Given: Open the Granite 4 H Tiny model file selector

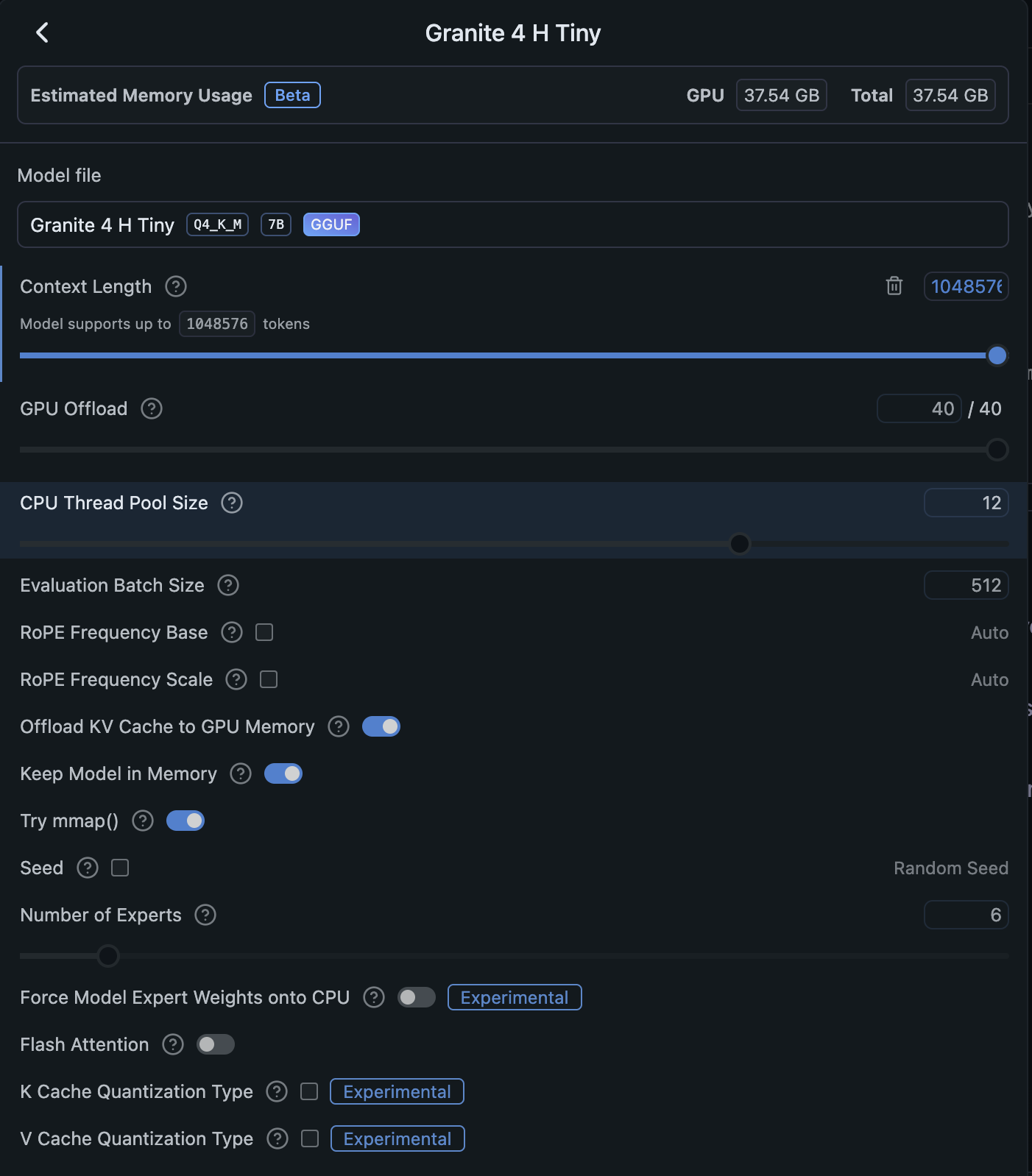Looking at the screenshot, I should 513,224.
